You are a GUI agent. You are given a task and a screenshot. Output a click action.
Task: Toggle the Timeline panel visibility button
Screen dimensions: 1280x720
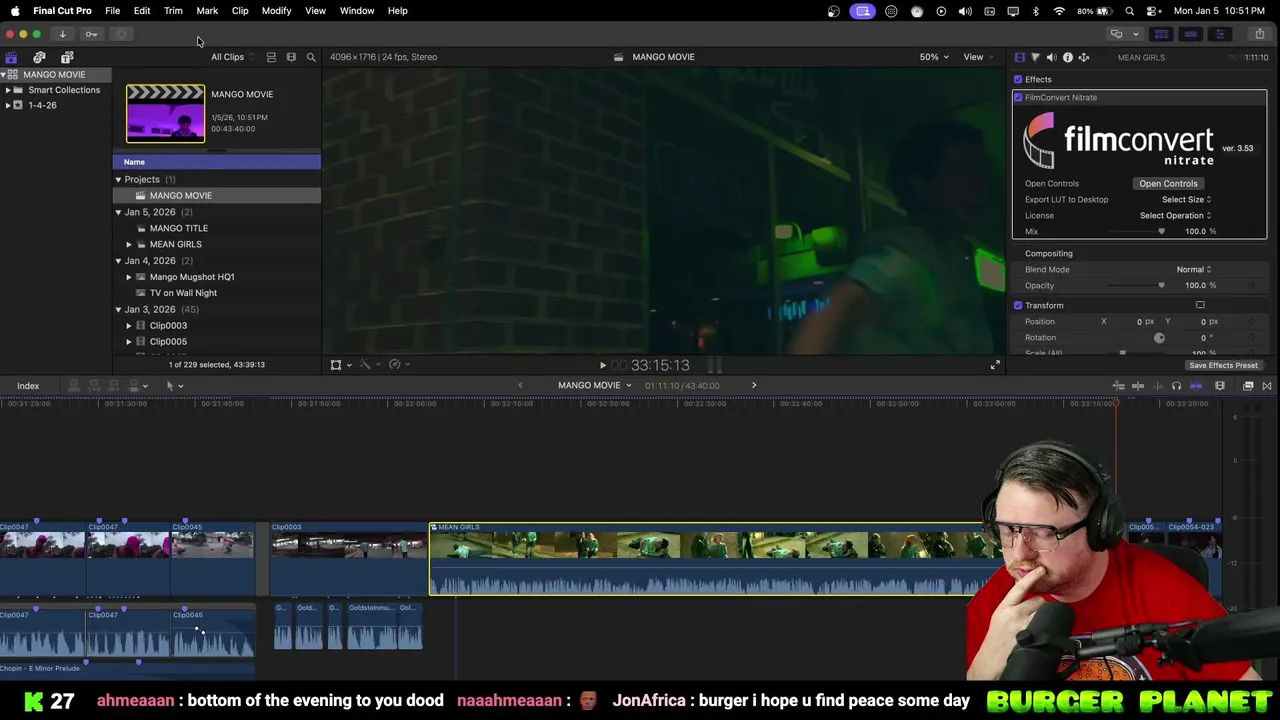click(x=1190, y=34)
